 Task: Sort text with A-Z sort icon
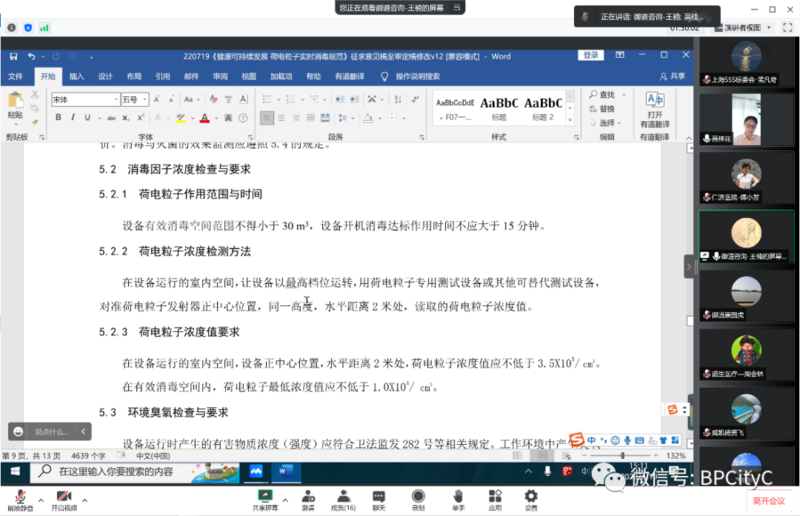click(x=398, y=99)
